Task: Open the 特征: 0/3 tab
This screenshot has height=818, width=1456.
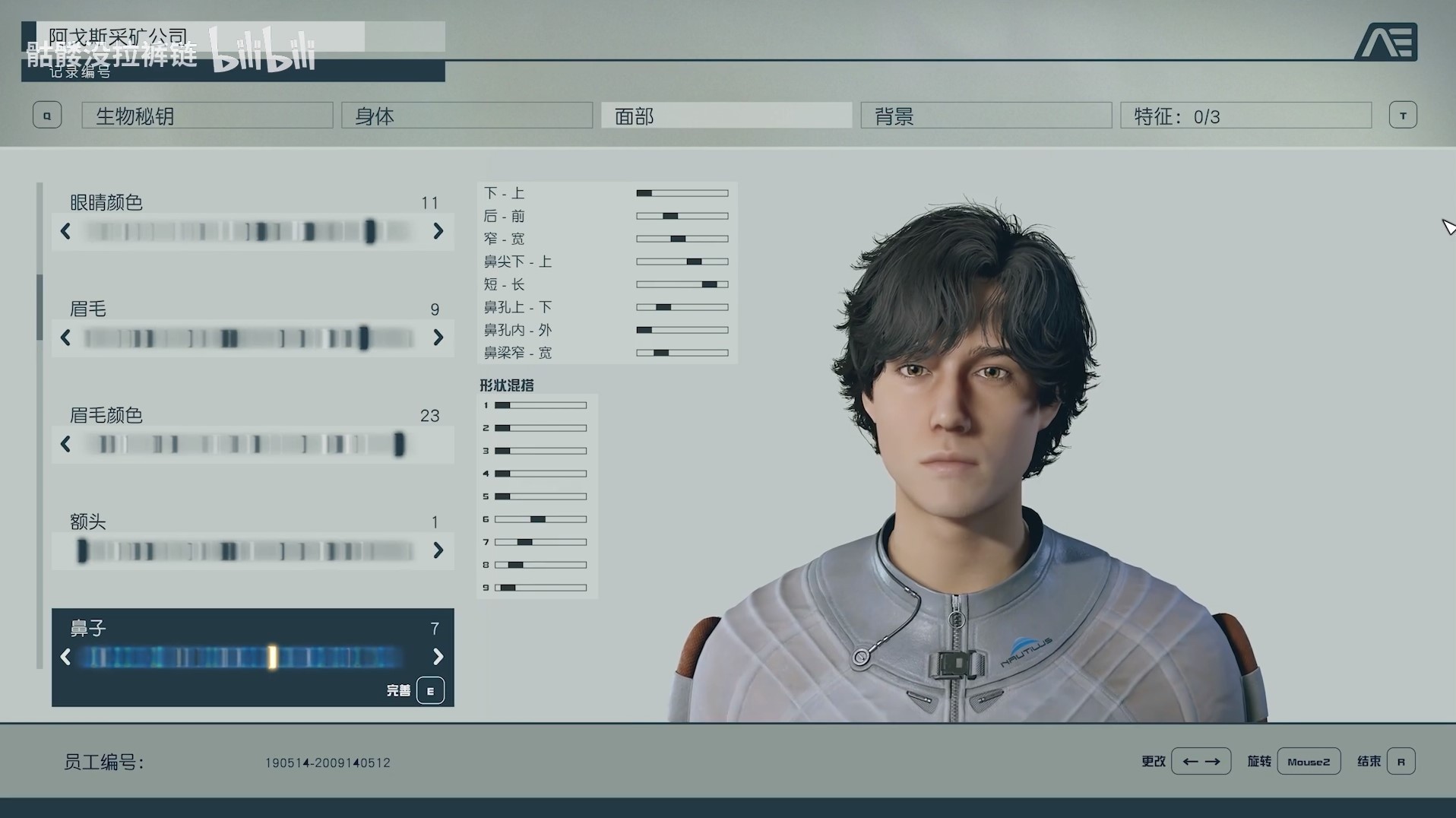Action: click(1246, 116)
